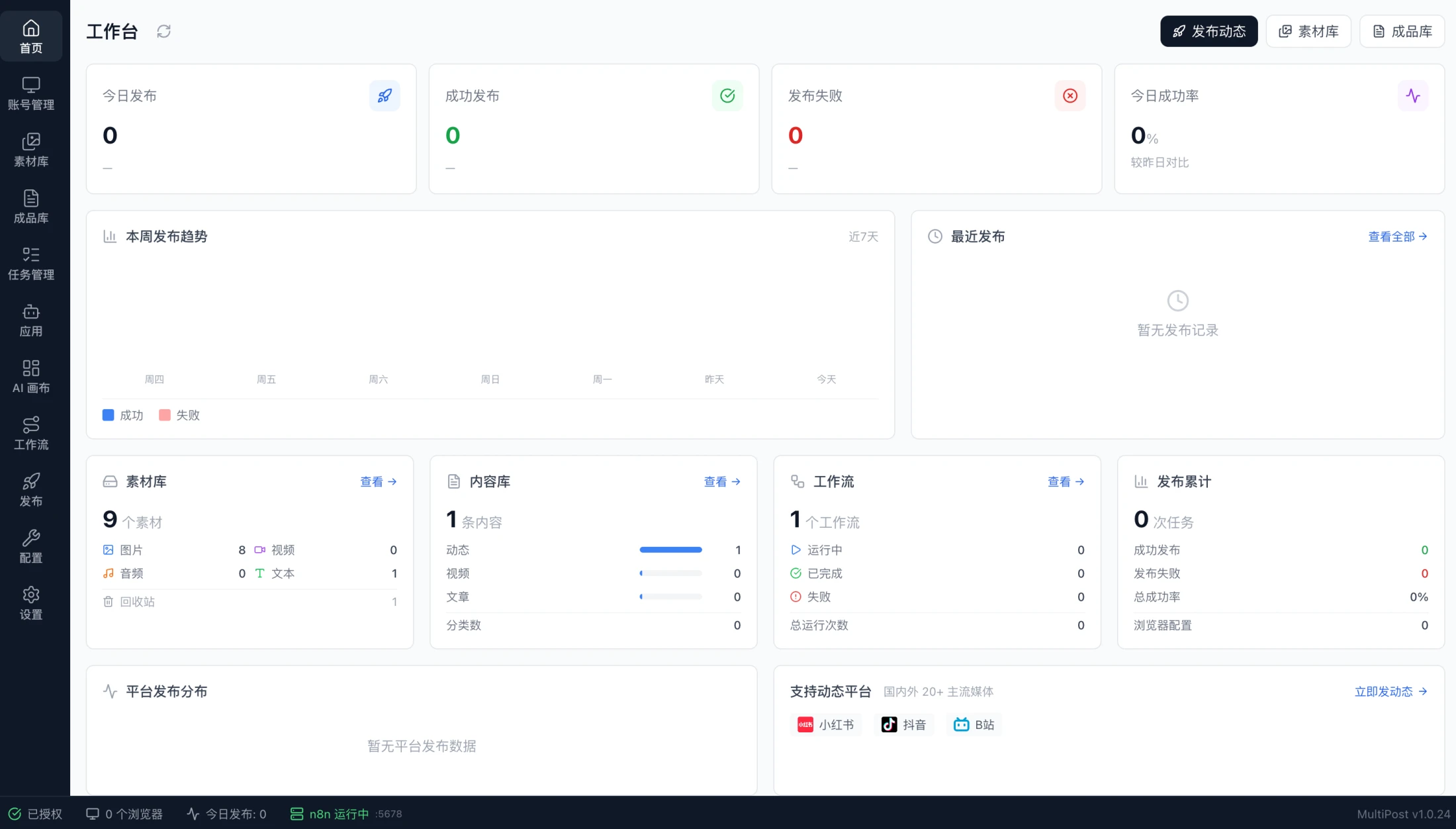Image resolution: width=1456 pixels, height=829 pixels.
Task: Click the bar chart icon beside 本周发布趋势
Action: pos(110,236)
